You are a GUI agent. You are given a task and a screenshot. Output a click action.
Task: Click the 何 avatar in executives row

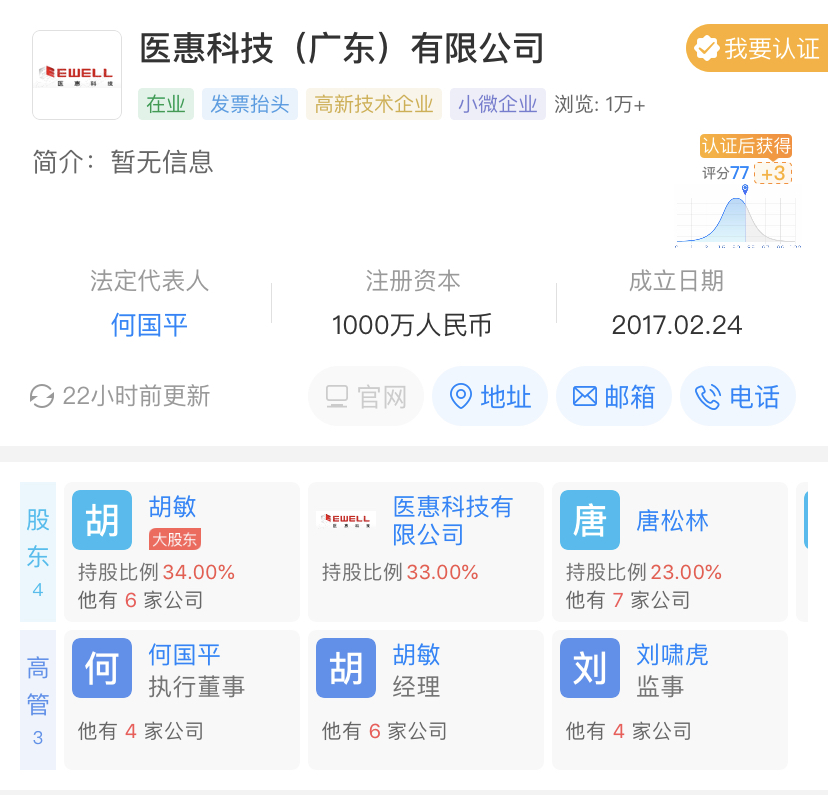click(x=102, y=668)
